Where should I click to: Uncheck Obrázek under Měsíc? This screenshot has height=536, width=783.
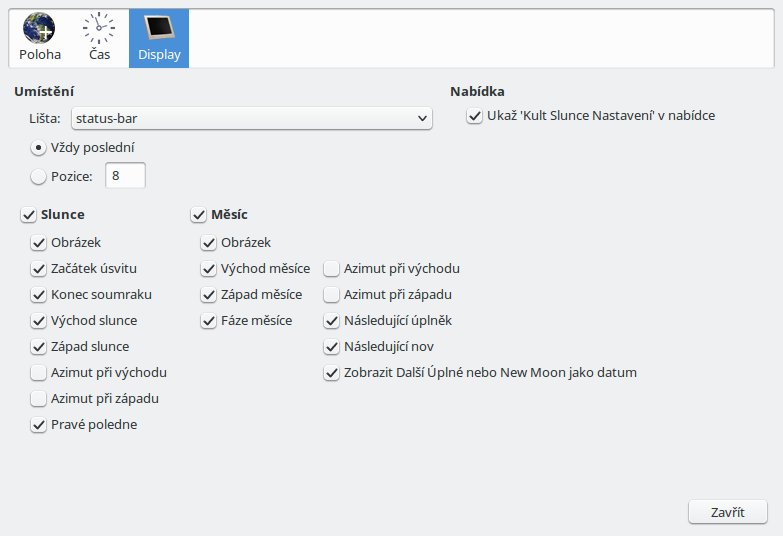(x=208, y=243)
